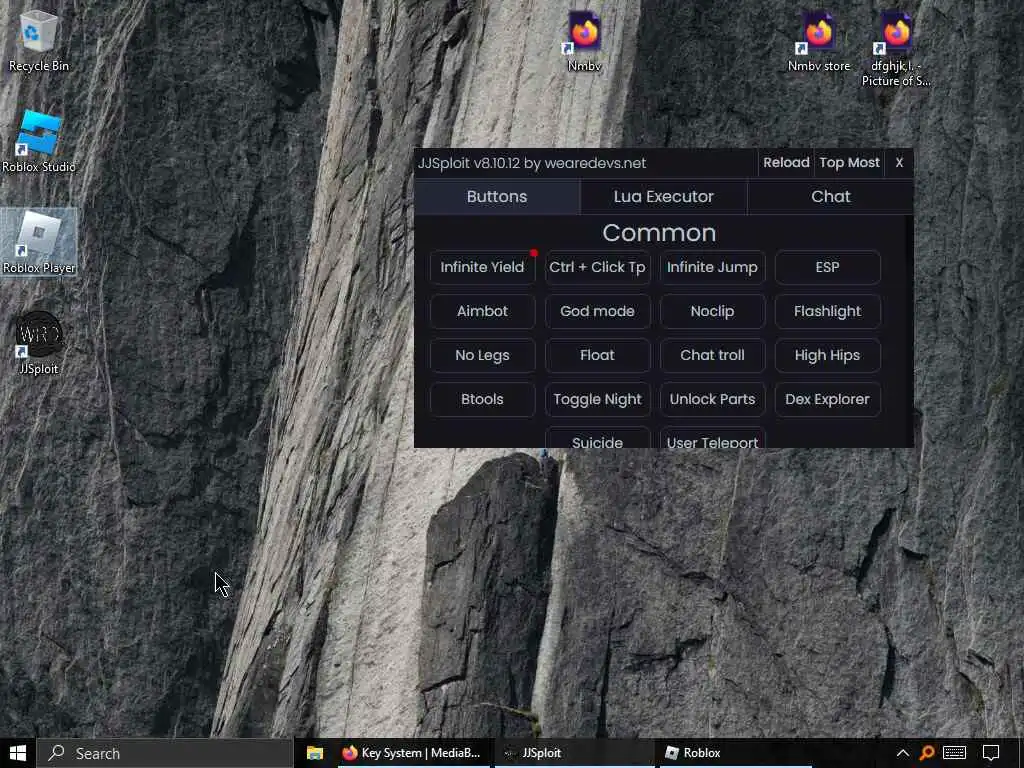Click the Suicide button
The height and width of the screenshot is (768, 1024).
coord(597,439)
